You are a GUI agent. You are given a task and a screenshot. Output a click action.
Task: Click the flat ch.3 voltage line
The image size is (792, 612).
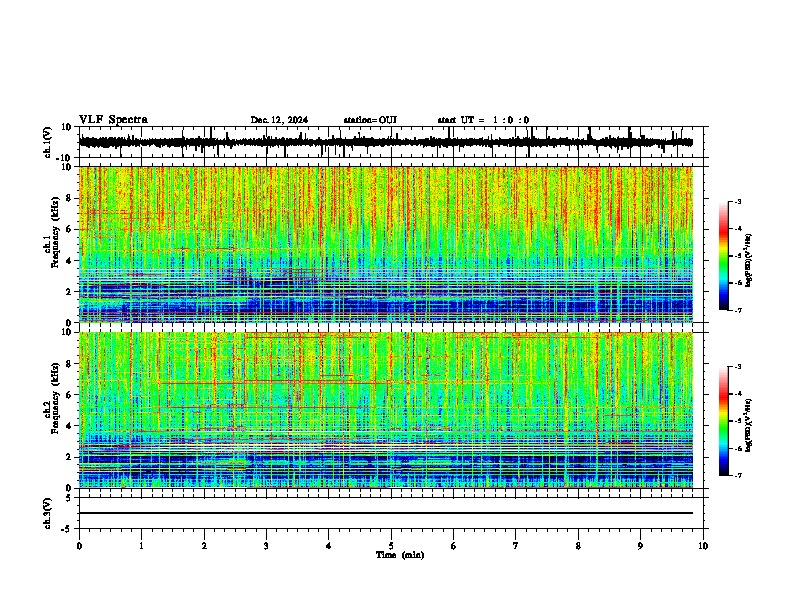point(386,513)
